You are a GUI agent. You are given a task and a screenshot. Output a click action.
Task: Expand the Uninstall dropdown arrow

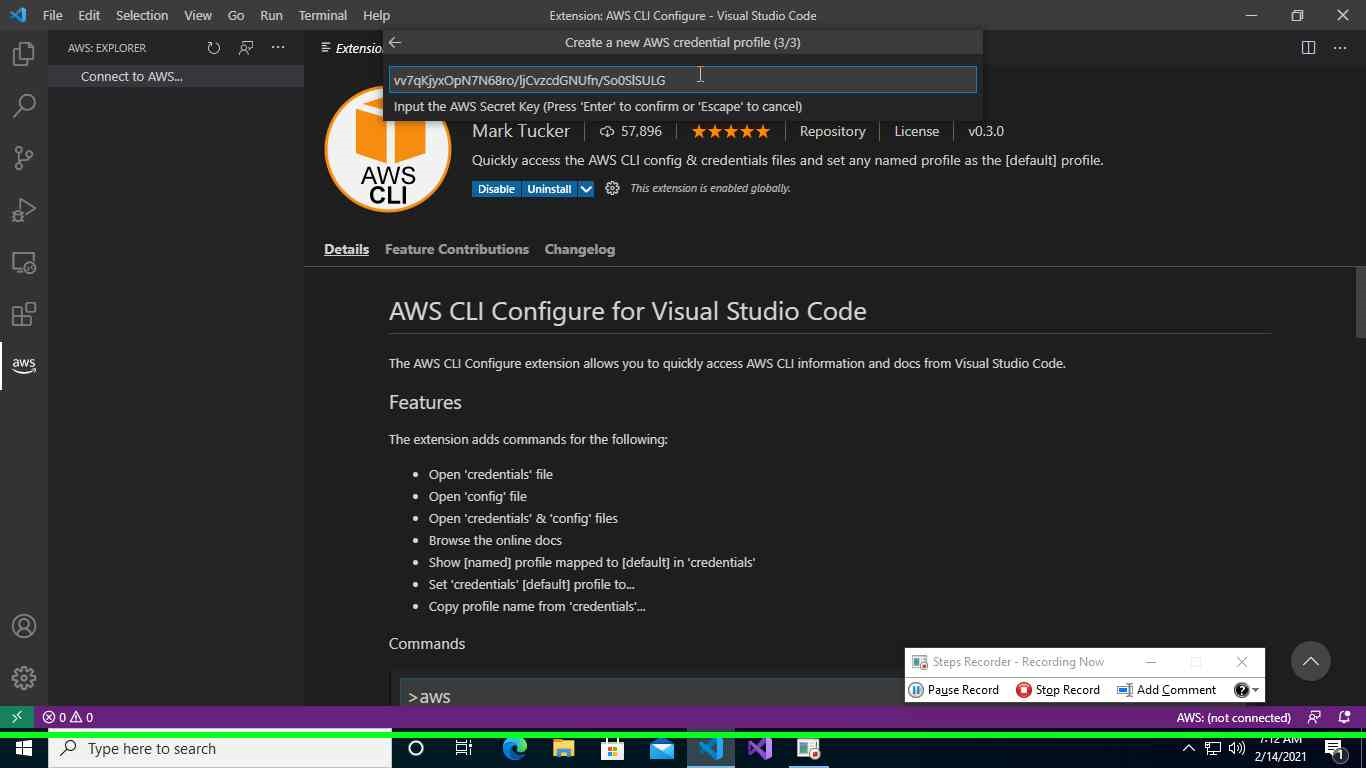[x=586, y=189]
